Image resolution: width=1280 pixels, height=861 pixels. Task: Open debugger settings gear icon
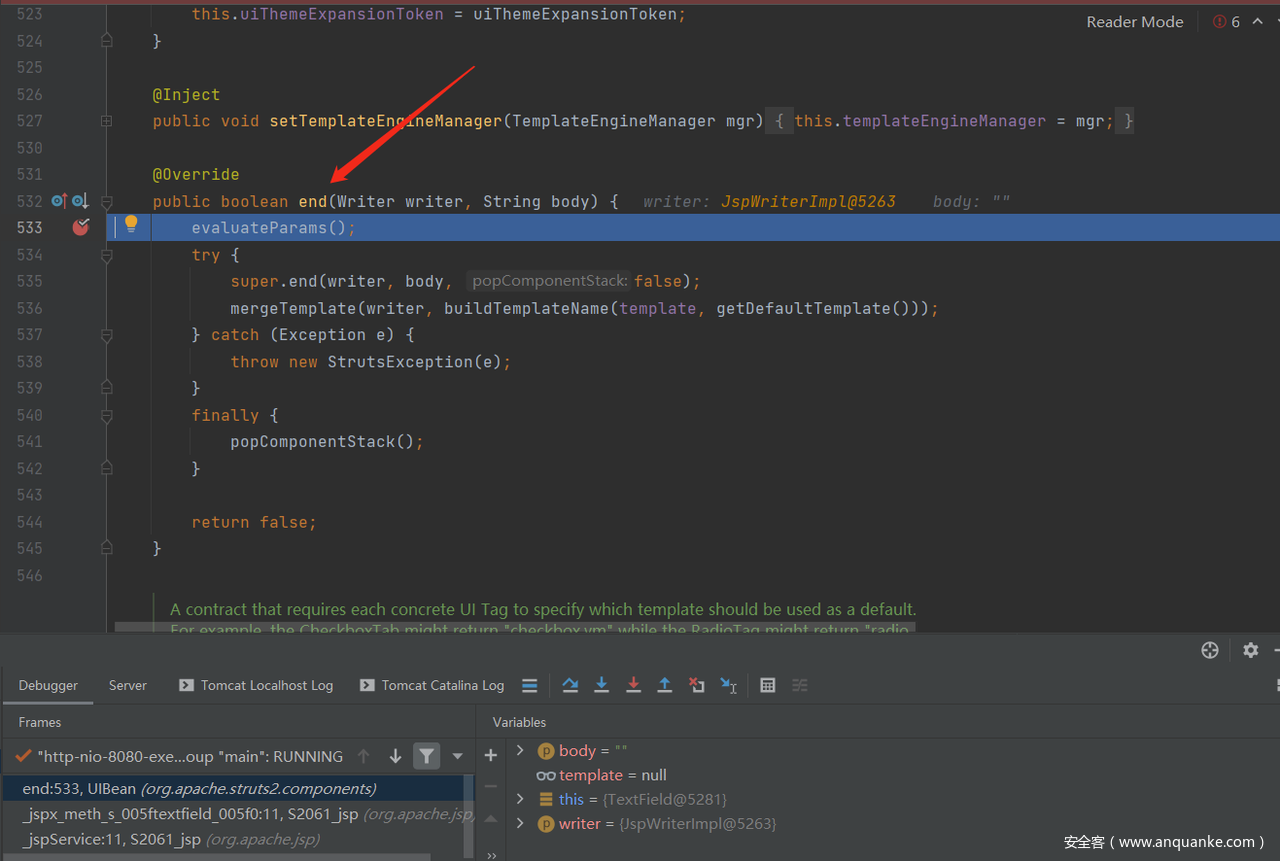pyautogui.click(x=1250, y=650)
